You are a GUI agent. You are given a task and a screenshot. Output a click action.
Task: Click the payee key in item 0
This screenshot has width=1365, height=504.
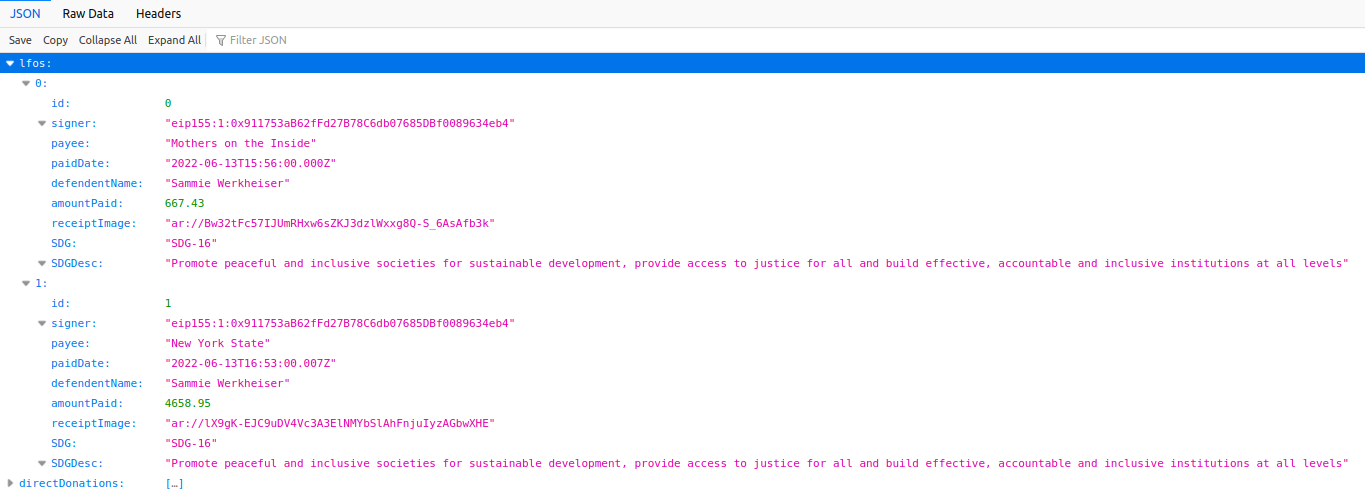pos(71,143)
